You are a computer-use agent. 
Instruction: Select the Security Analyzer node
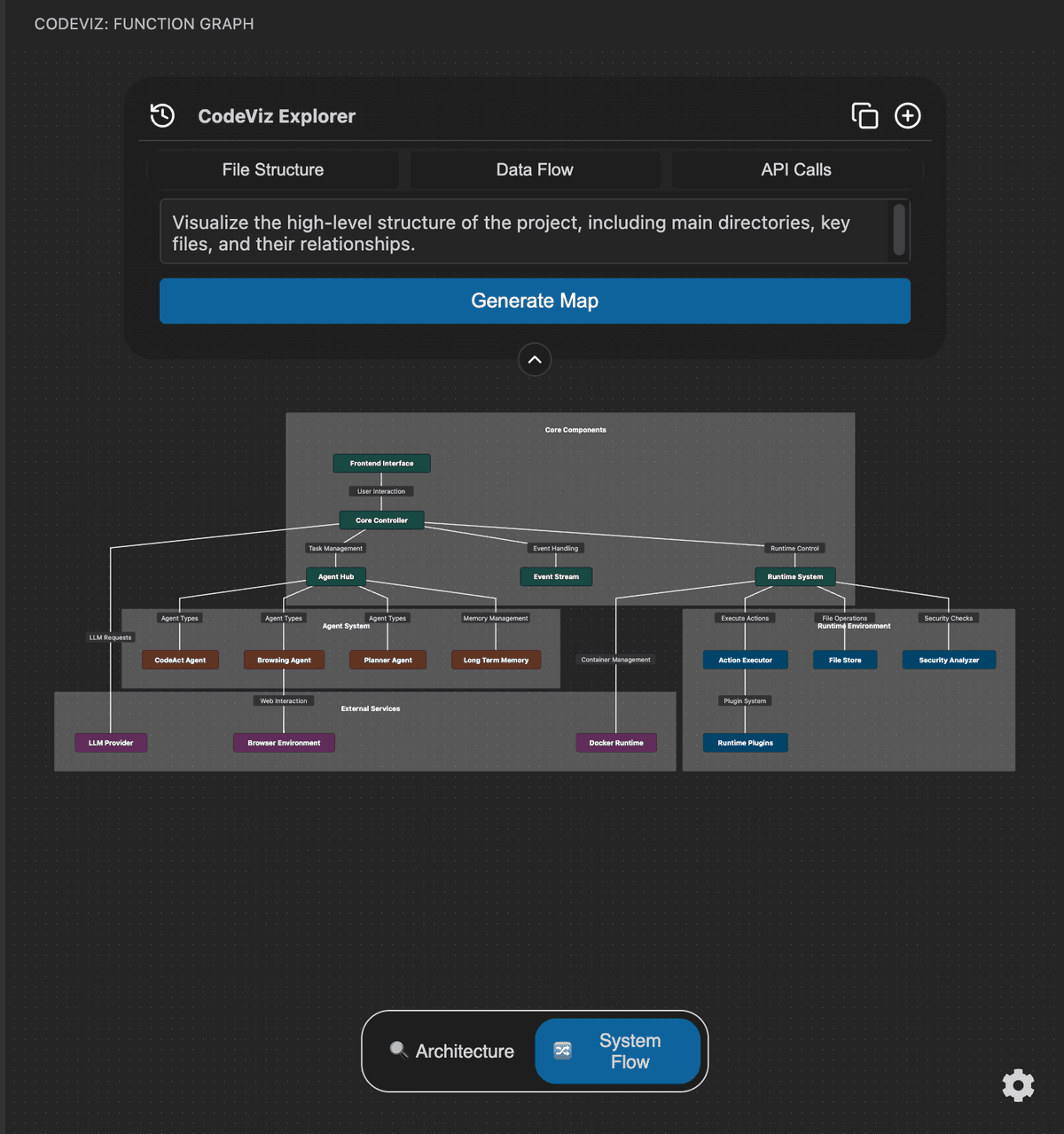(x=949, y=660)
